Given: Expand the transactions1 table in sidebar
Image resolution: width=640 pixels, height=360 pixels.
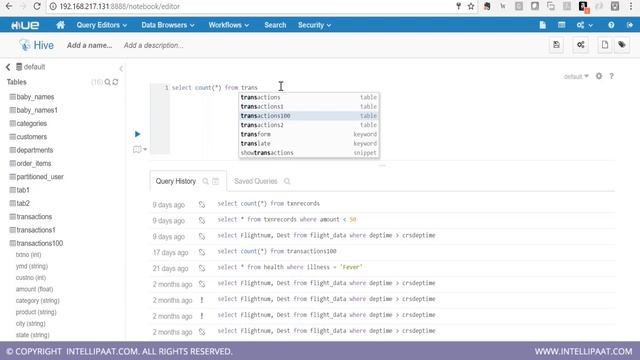Looking at the screenshot, I should coord(36,230).
